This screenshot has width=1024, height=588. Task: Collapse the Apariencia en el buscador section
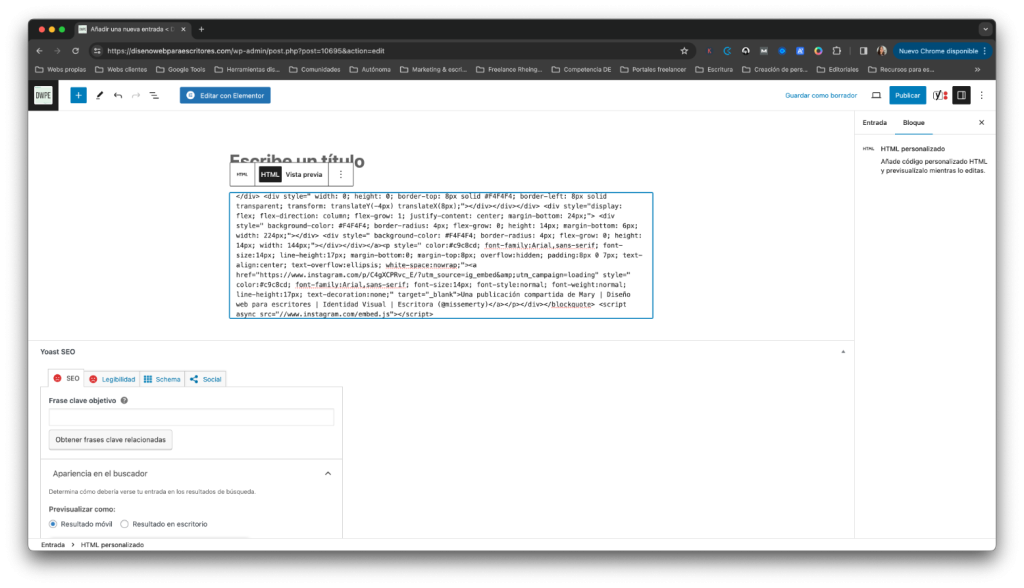click(x=327, y=475)
